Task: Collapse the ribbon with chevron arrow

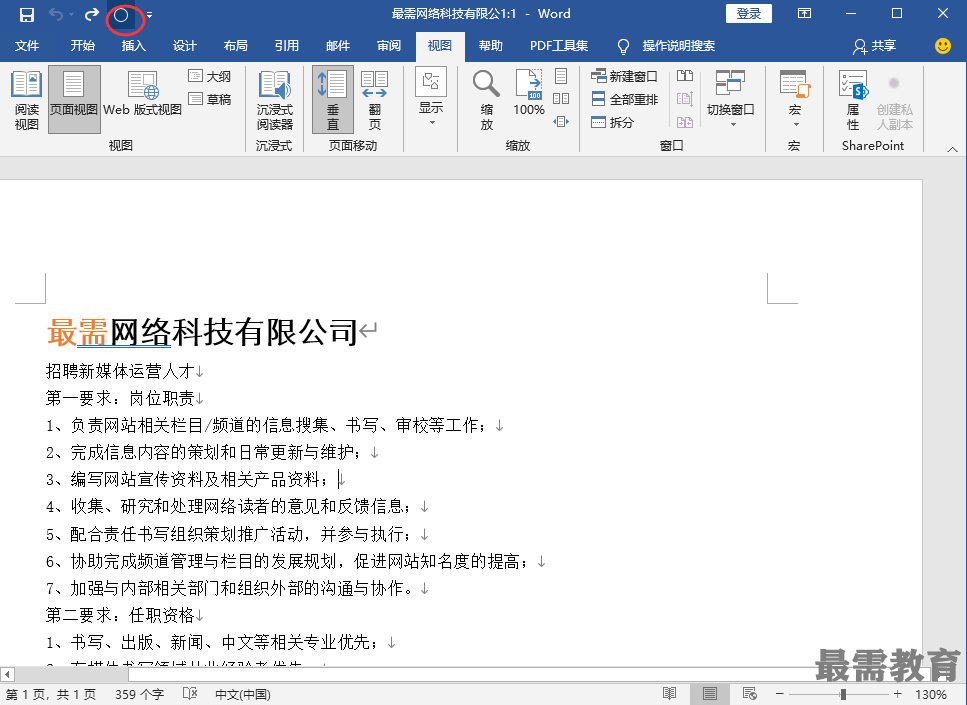Action: 952,149
